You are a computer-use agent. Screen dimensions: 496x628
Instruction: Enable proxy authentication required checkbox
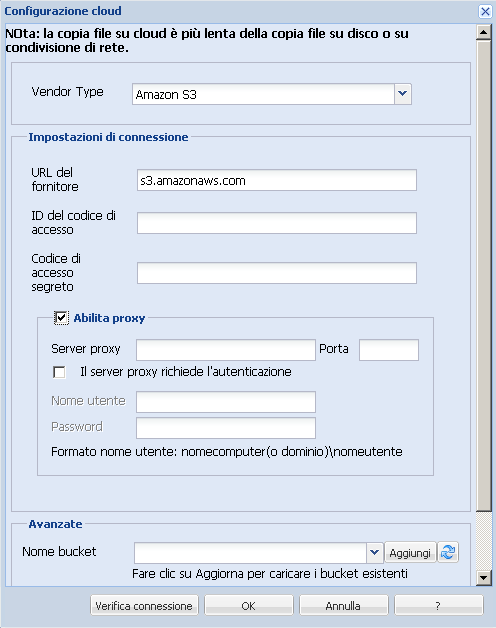(59, 372)
